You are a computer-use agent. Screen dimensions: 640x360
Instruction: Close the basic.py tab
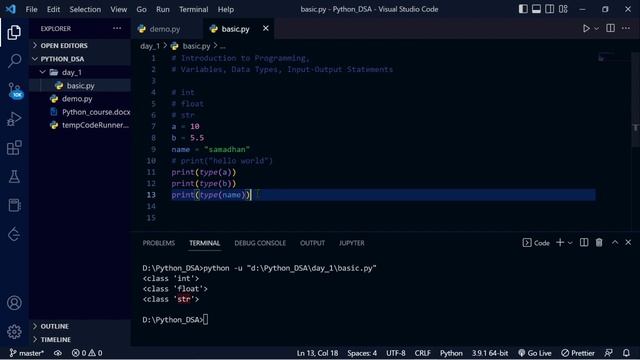coord(266,28)
